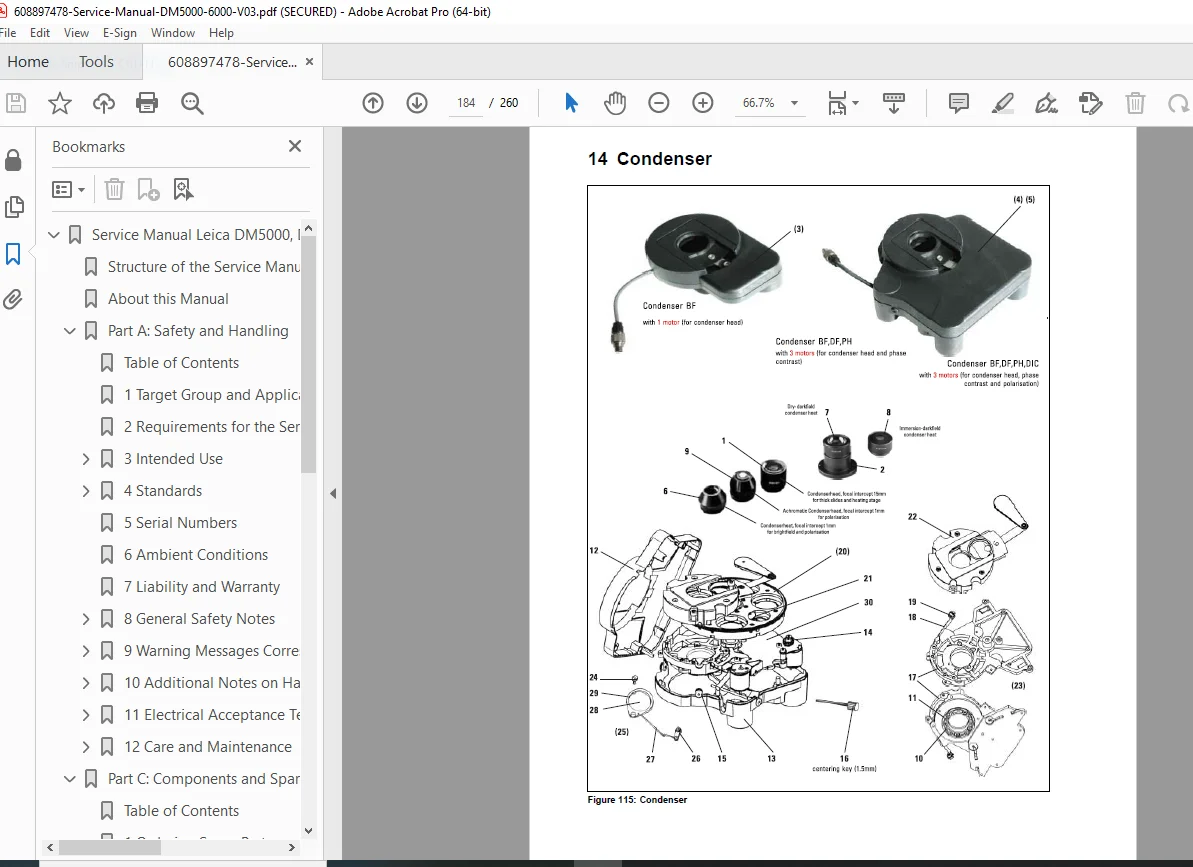
Task: Open the Window menu
Action: (173, 33)
